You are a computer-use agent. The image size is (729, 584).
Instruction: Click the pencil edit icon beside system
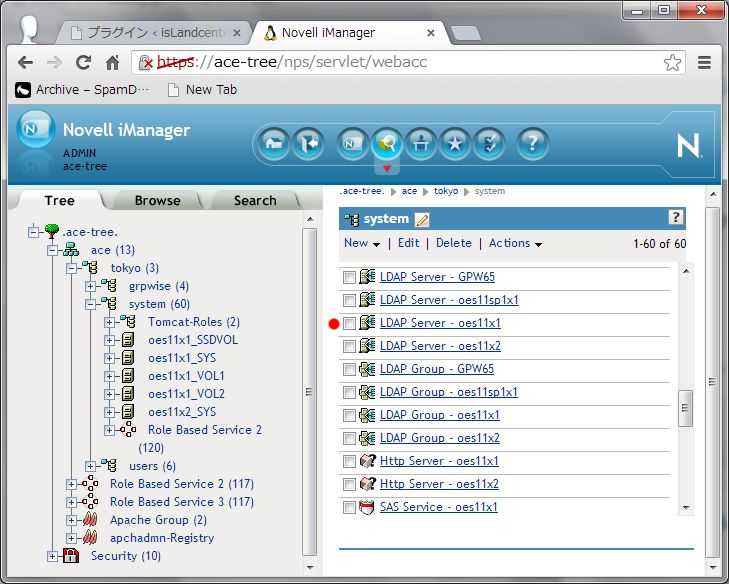coord(422,219)
